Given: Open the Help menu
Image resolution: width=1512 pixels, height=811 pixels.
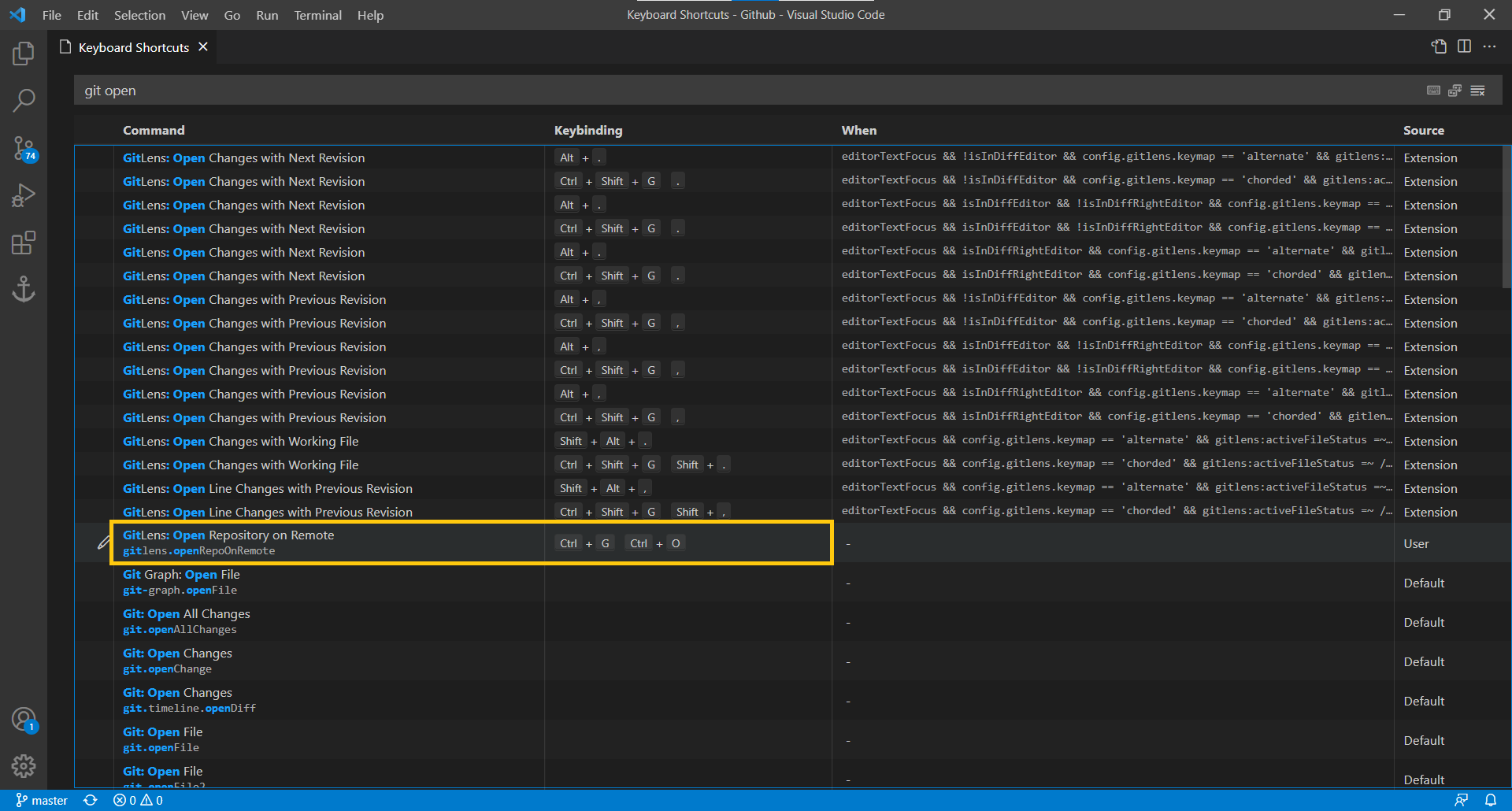Looking at the screenshot, I should click(370, 15).
